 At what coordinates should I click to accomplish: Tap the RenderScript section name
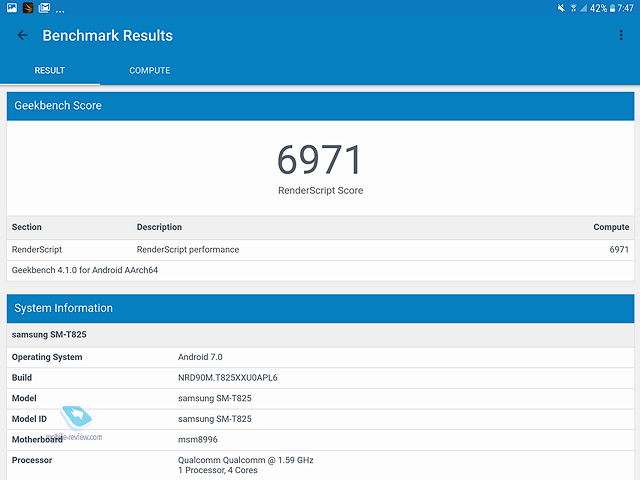coord(37,249)
